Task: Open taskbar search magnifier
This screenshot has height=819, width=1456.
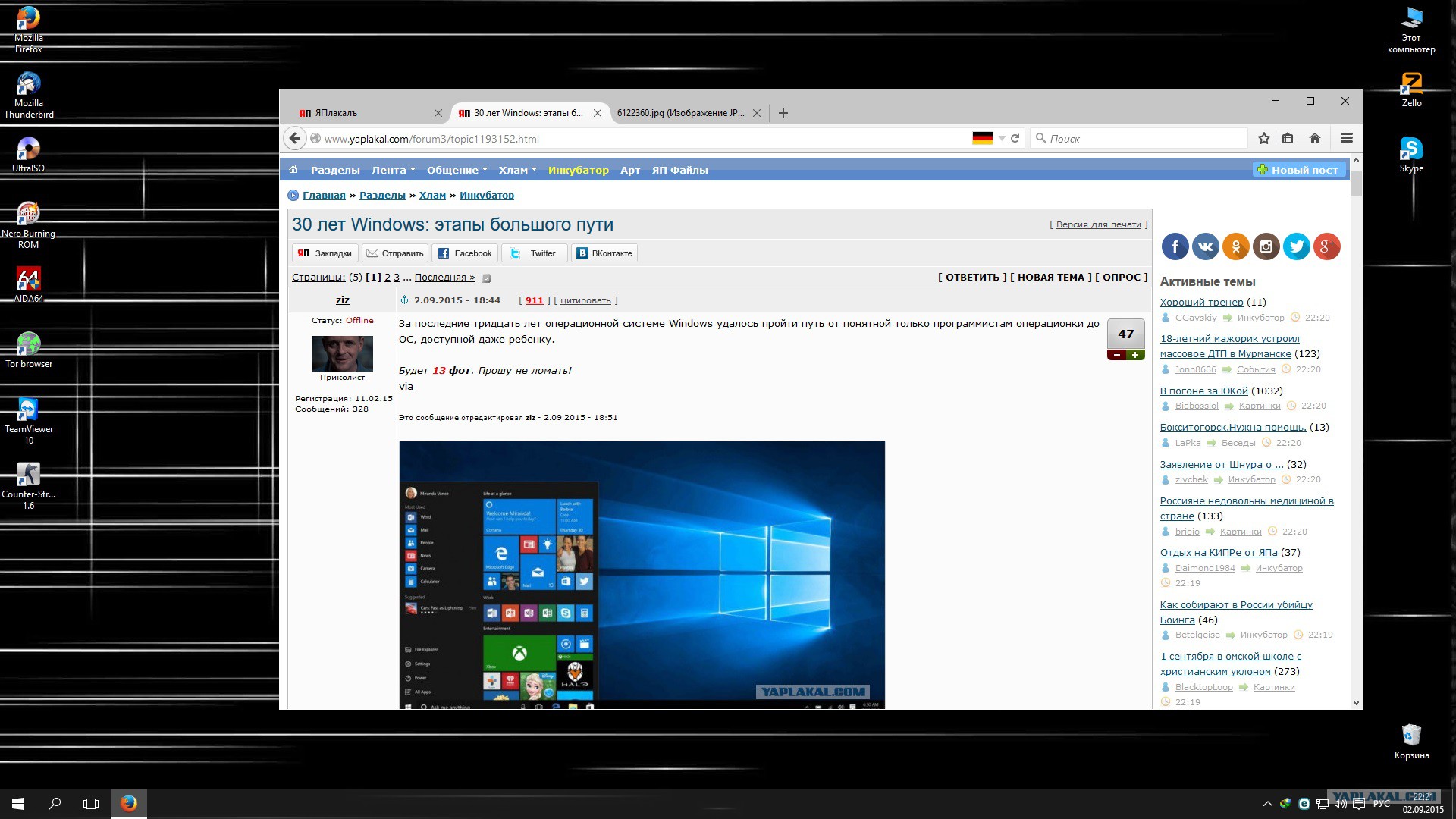Action: coord(55,804)
